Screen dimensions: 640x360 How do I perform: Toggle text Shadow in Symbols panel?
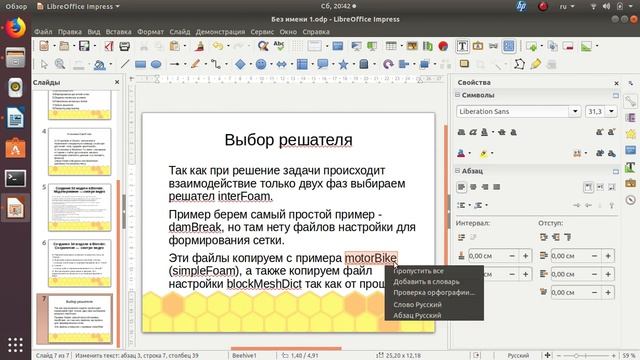click(513, 132)
